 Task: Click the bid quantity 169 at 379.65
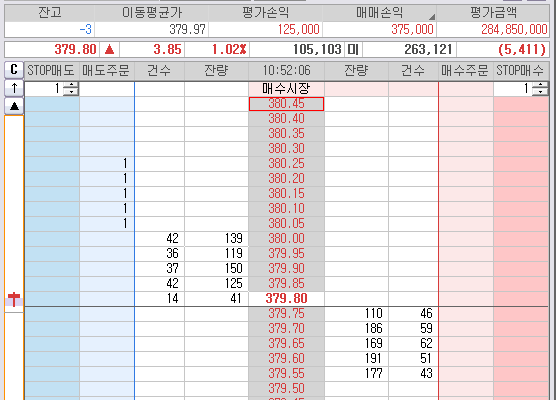tap(356, 344)
